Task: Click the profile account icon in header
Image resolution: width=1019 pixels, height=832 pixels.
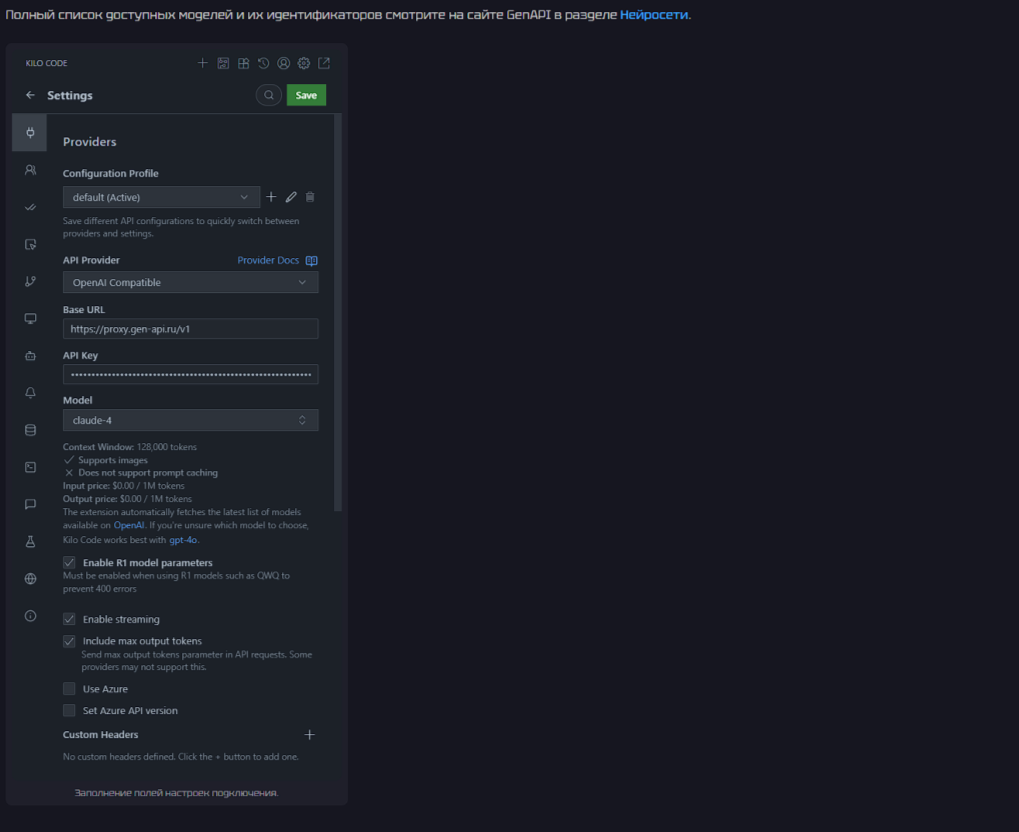Action: pyautogui.click(x=283, y=63)
